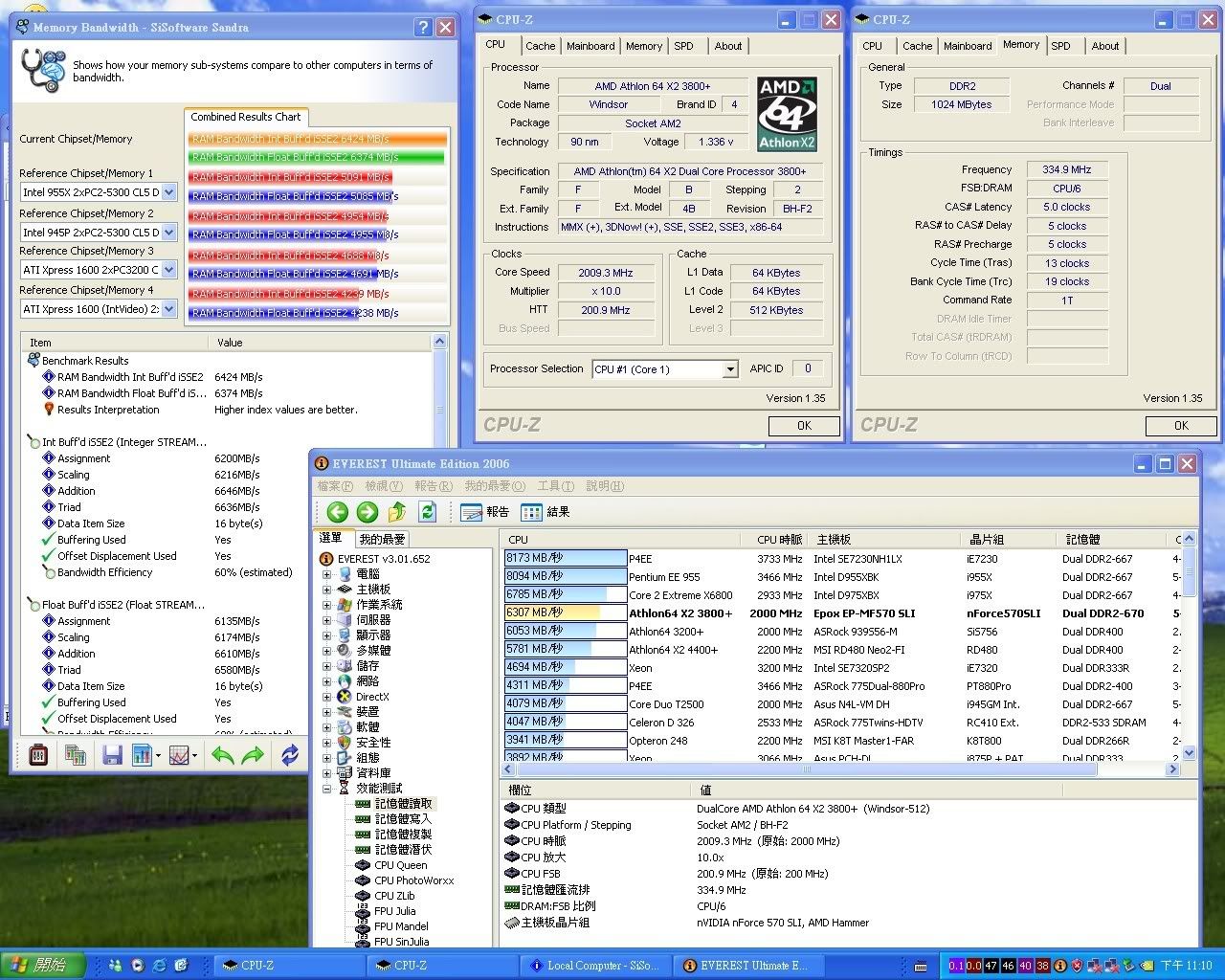Click the media player quick launch icon
This screenshot has height=980, width=1225.
[x=138, y=966]
